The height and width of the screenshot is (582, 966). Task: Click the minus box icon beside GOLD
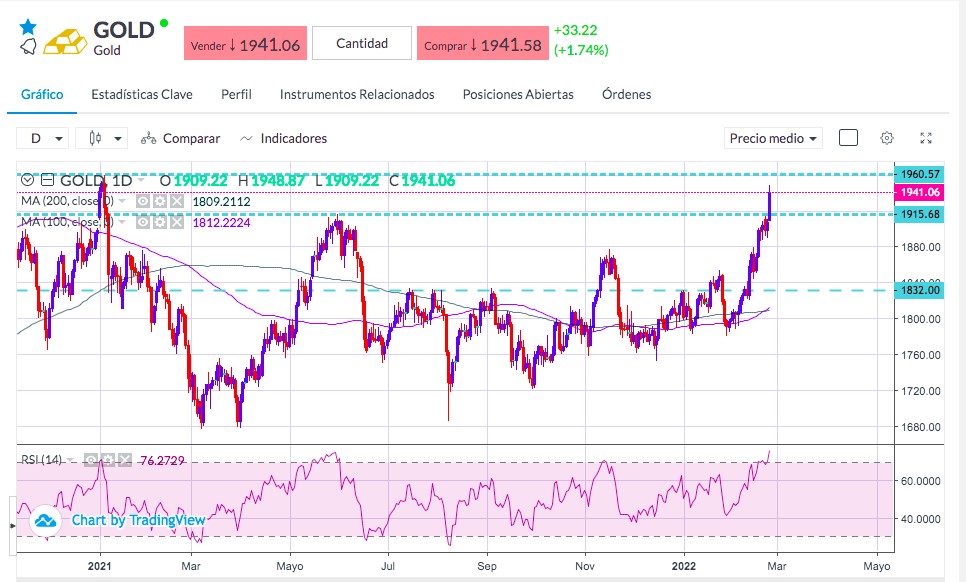[x=47, y=180]
